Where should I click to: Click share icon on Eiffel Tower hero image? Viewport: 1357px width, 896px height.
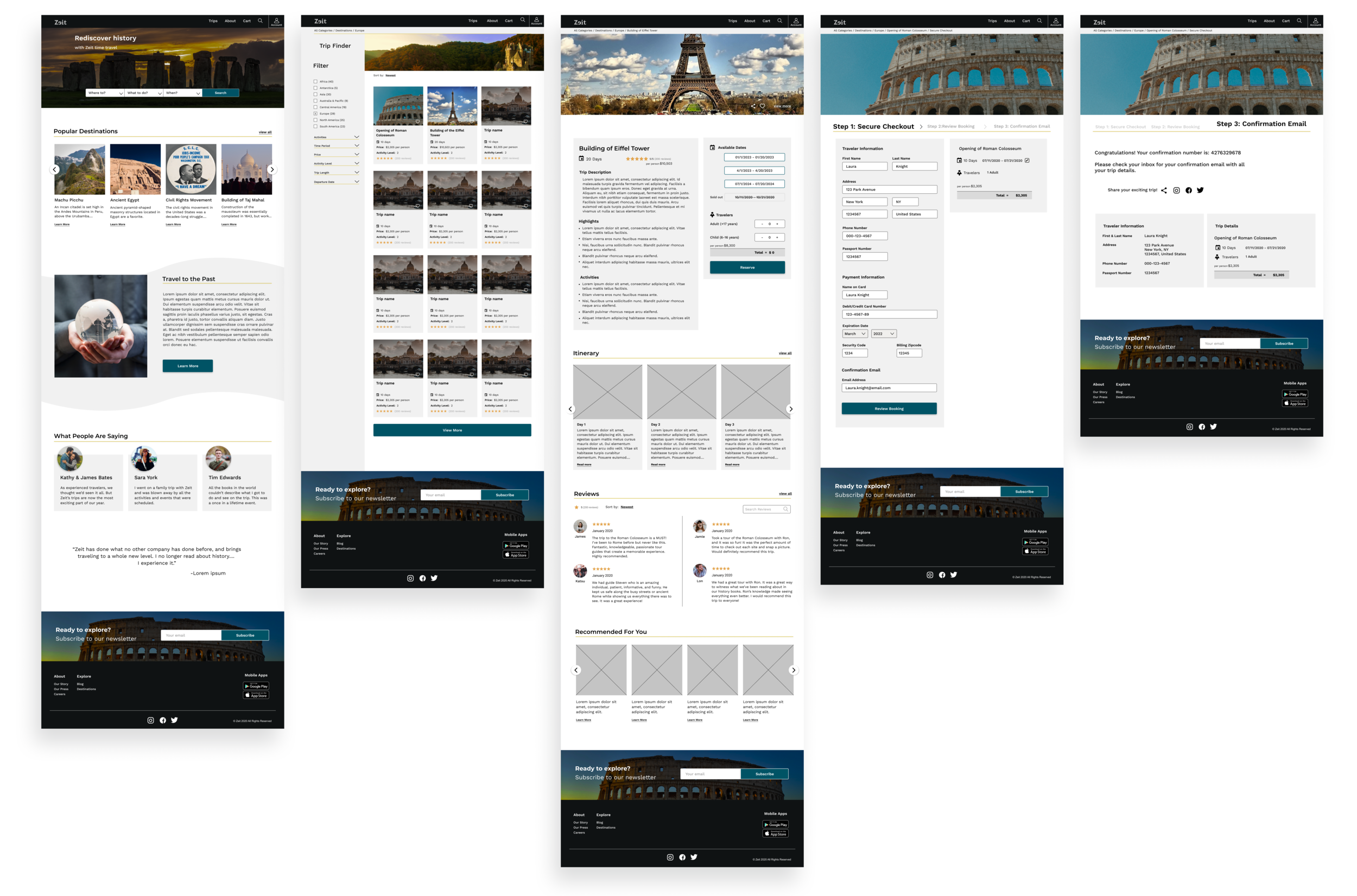coord(753,106)
